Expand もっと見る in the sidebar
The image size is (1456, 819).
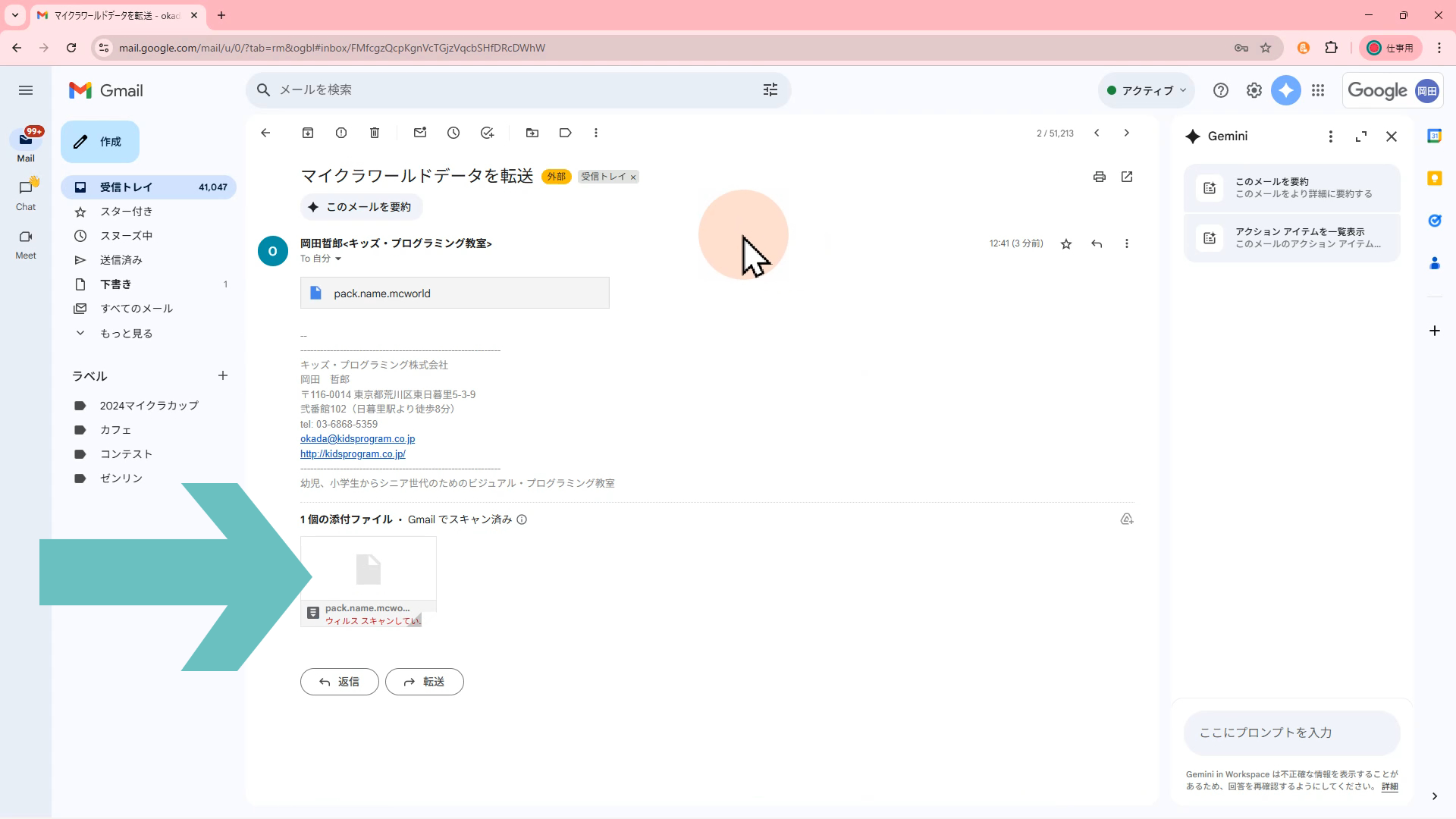[126, 334]
